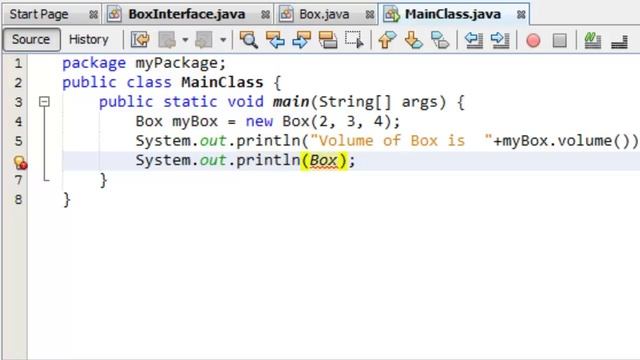Click Next Bookmark down-arrow icon
The width and height of the screenshot is (640, 360).
[413, 40]
